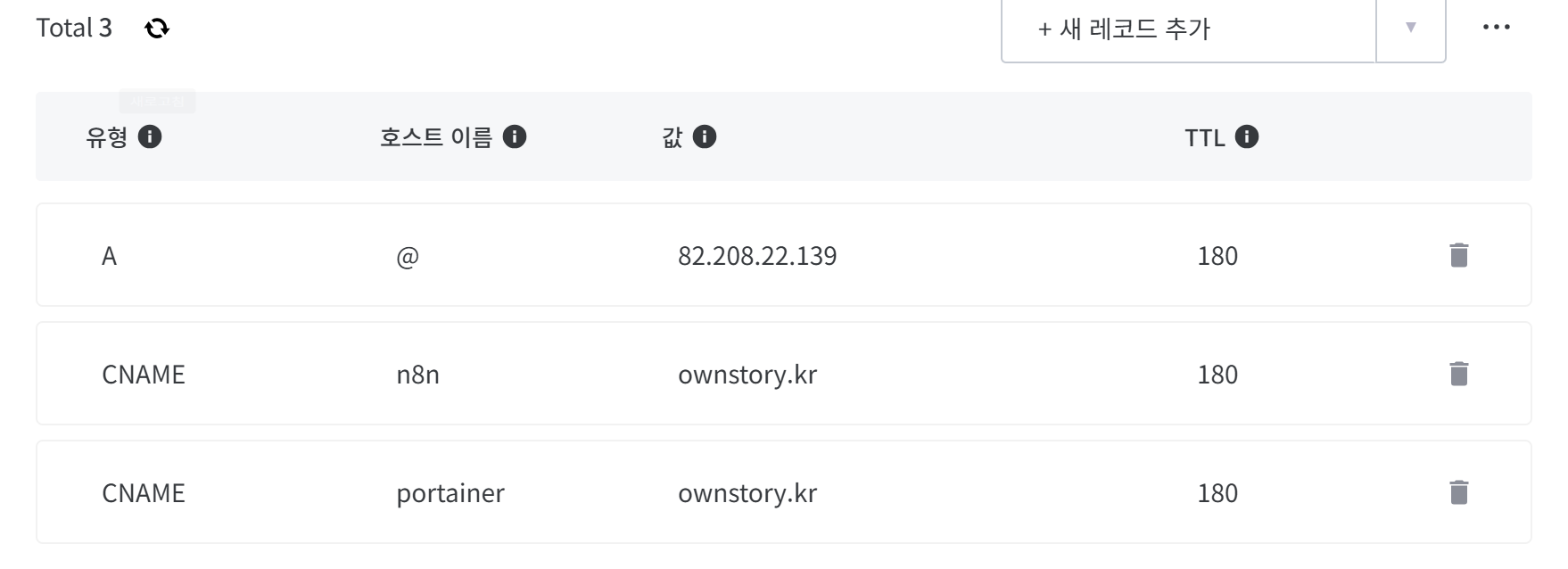Select the portainer host name cell

pyautogui.click(x=450, y=493)
